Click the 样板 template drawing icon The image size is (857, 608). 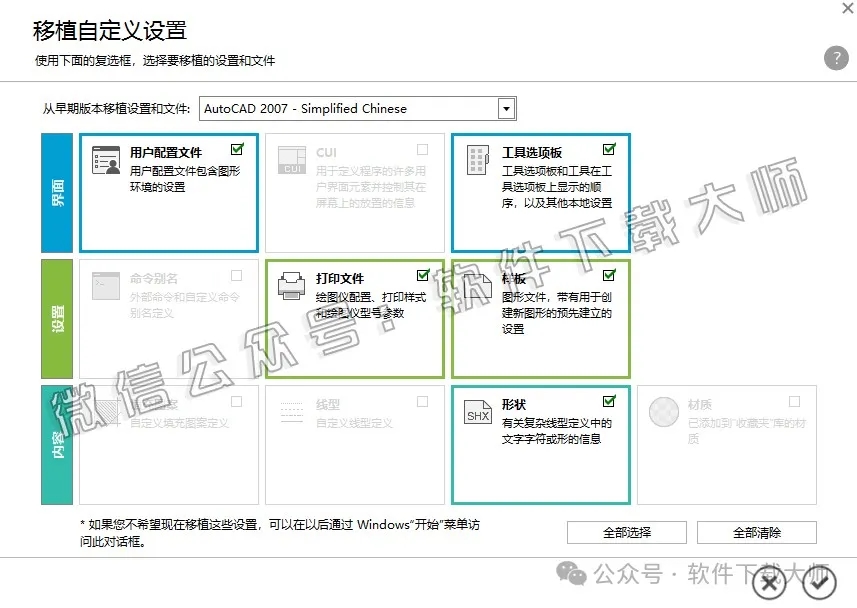477,285
